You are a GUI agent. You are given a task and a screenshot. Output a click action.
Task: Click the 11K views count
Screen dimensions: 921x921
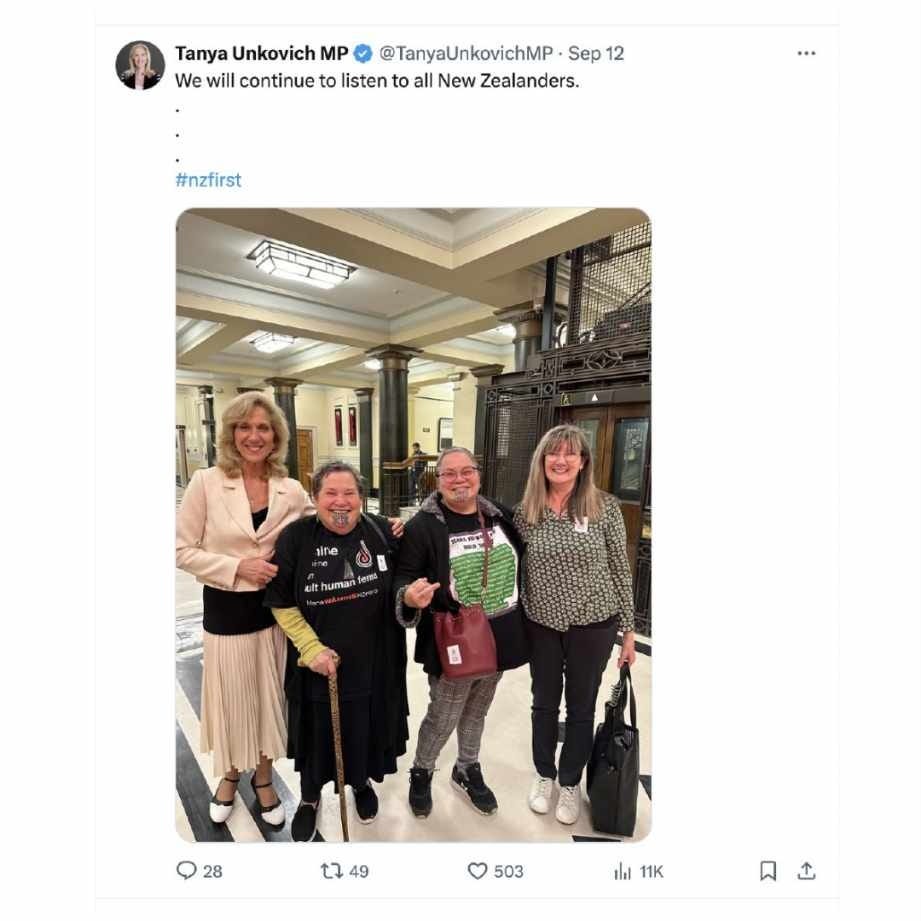[x=651, y=872]
